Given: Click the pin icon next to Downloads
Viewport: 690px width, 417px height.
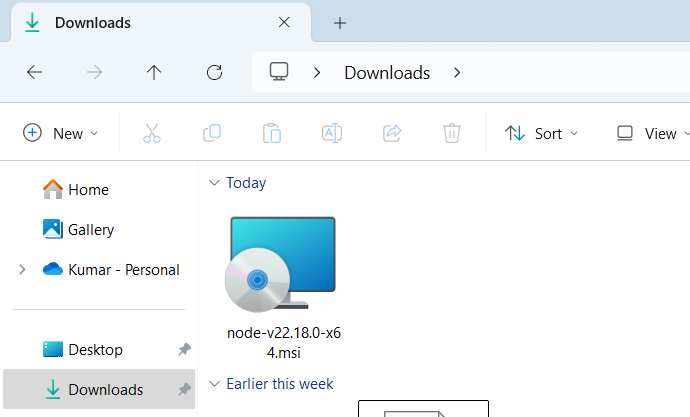Looking at the screenshot, I should [x=184, y=389].
